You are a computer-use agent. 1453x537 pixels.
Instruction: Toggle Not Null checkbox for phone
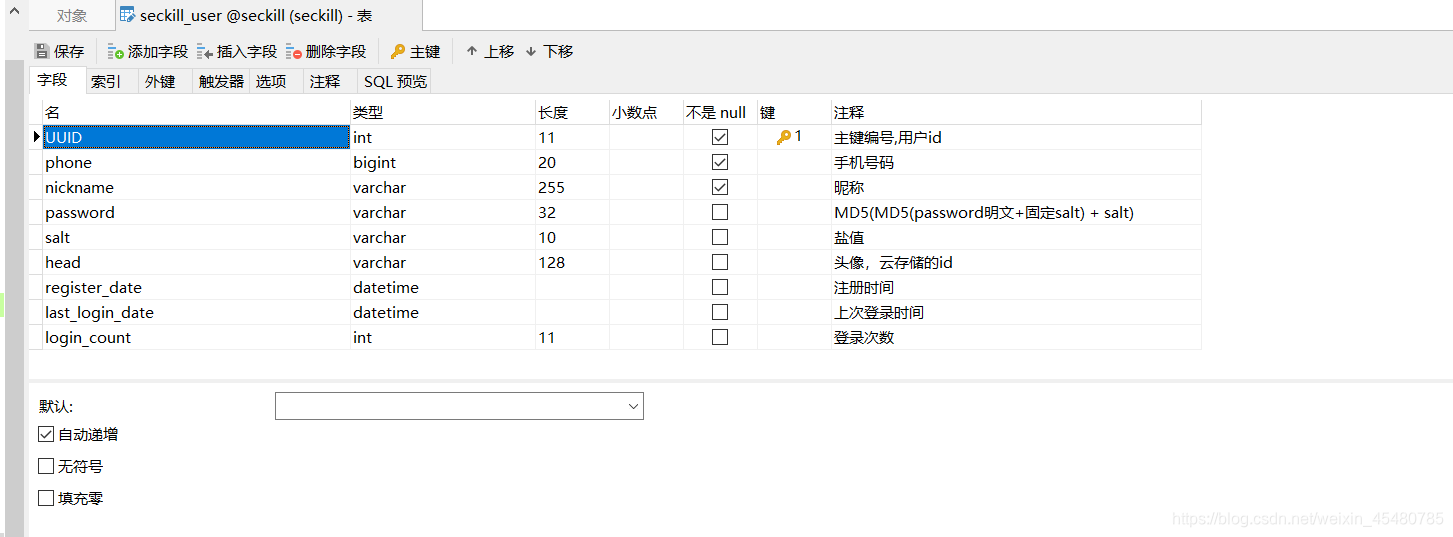[719, 162]
